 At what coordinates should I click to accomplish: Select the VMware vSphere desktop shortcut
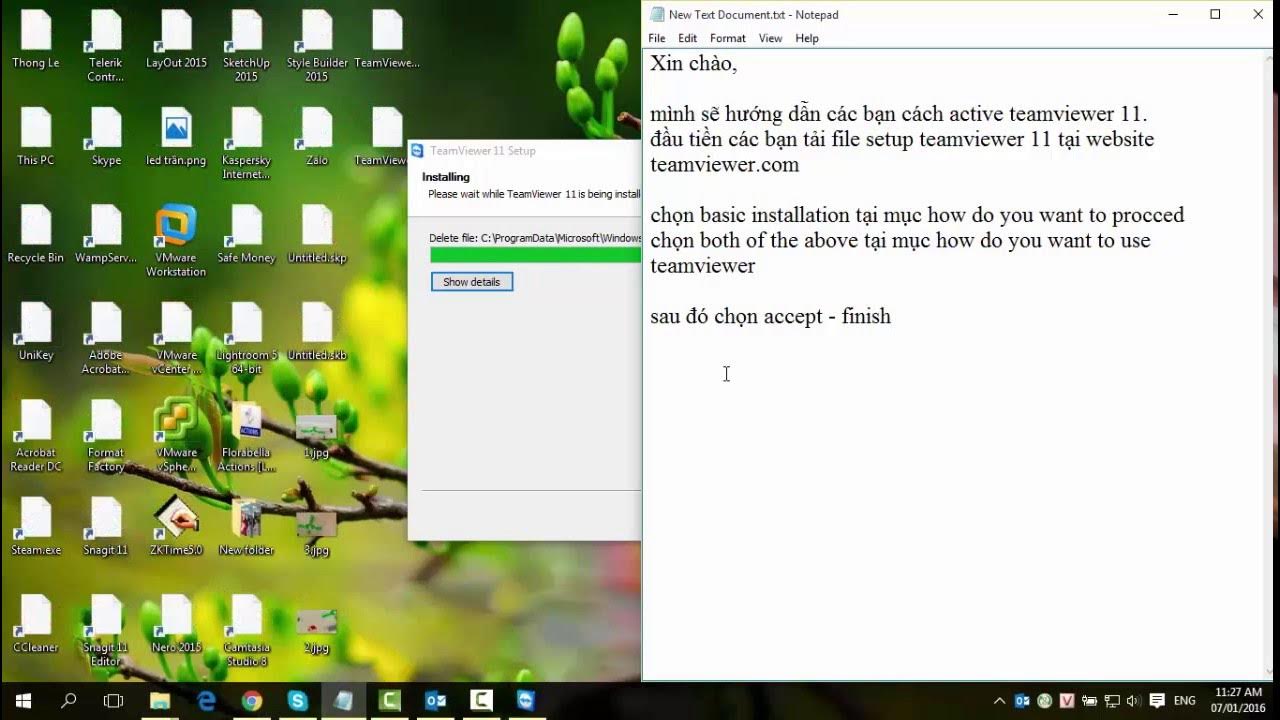(x=176, y=436)
